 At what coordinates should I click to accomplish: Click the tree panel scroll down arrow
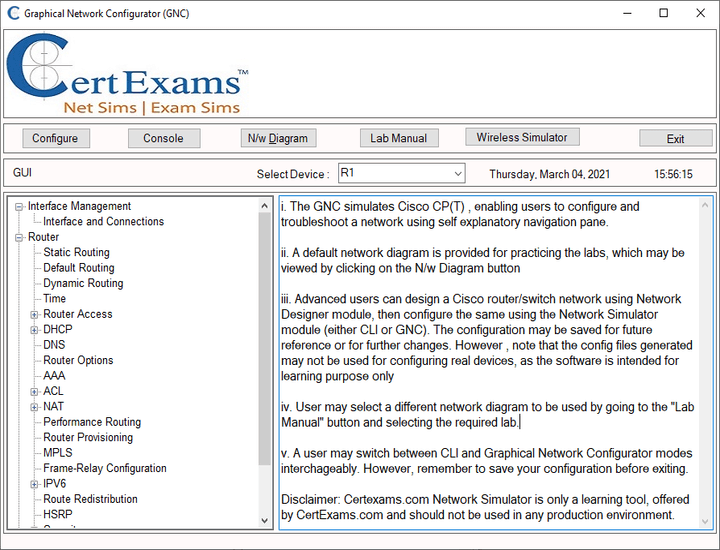[x=264, y=521]
